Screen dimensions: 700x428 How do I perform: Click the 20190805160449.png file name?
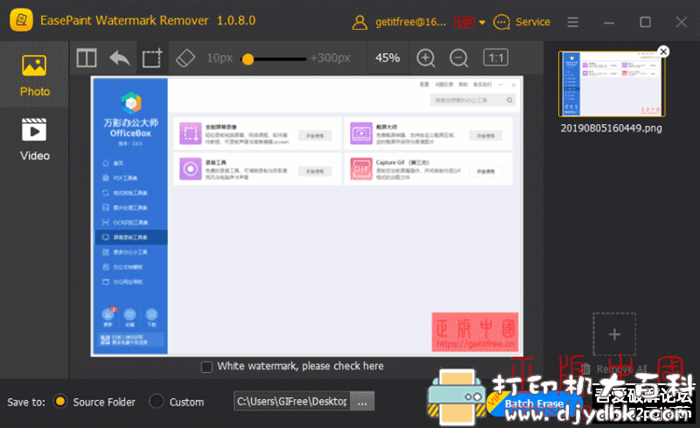pyautogui.click(x=611, y=129)
